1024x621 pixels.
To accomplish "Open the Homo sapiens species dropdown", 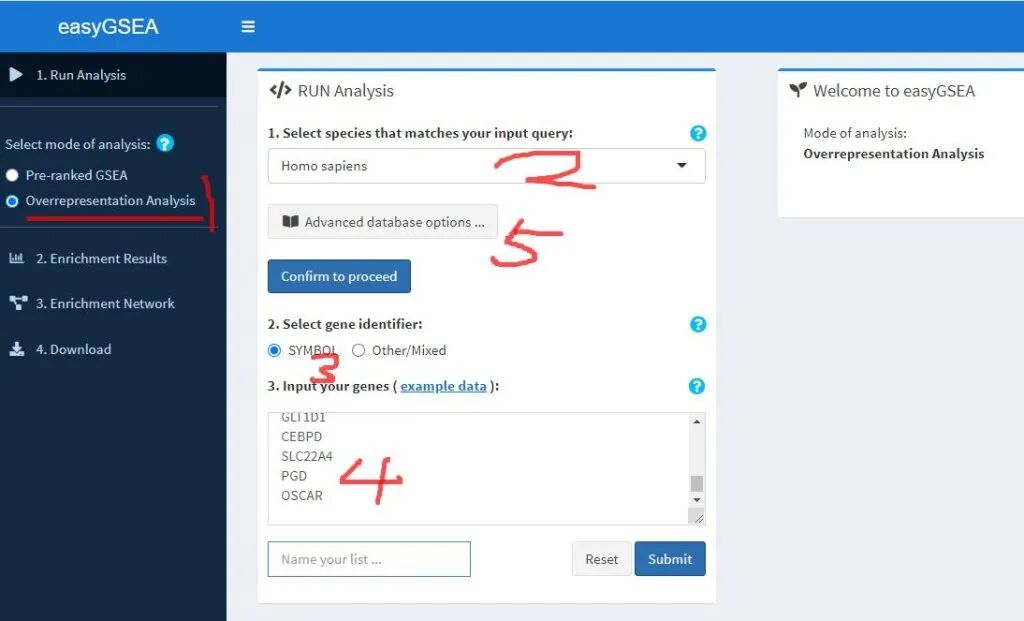I will pyautogui.click(x=487, y=166).
